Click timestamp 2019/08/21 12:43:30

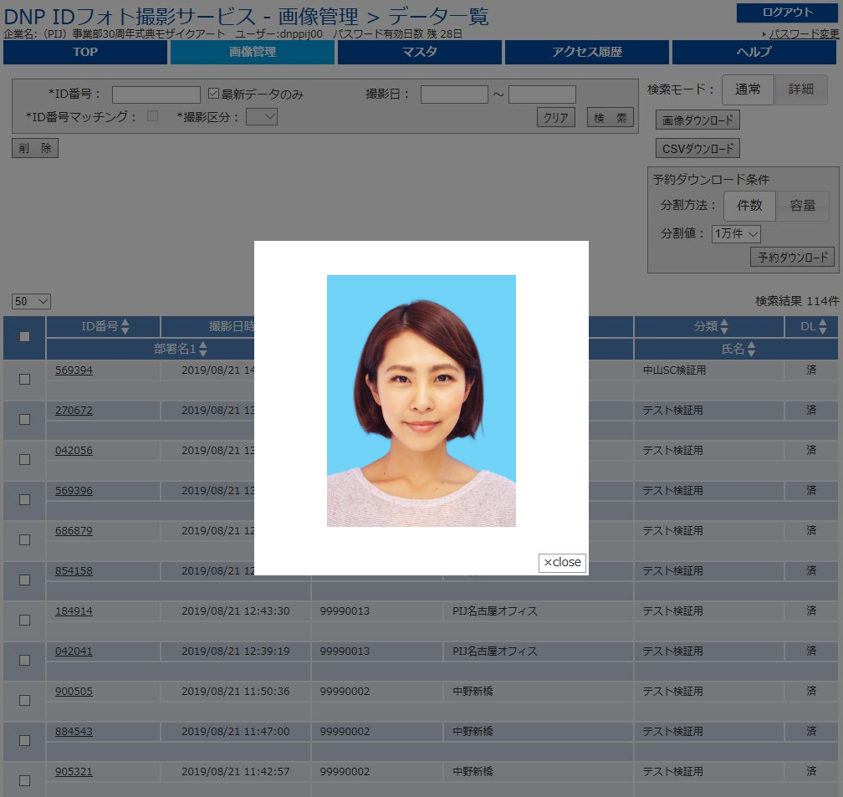pos(235,611)
